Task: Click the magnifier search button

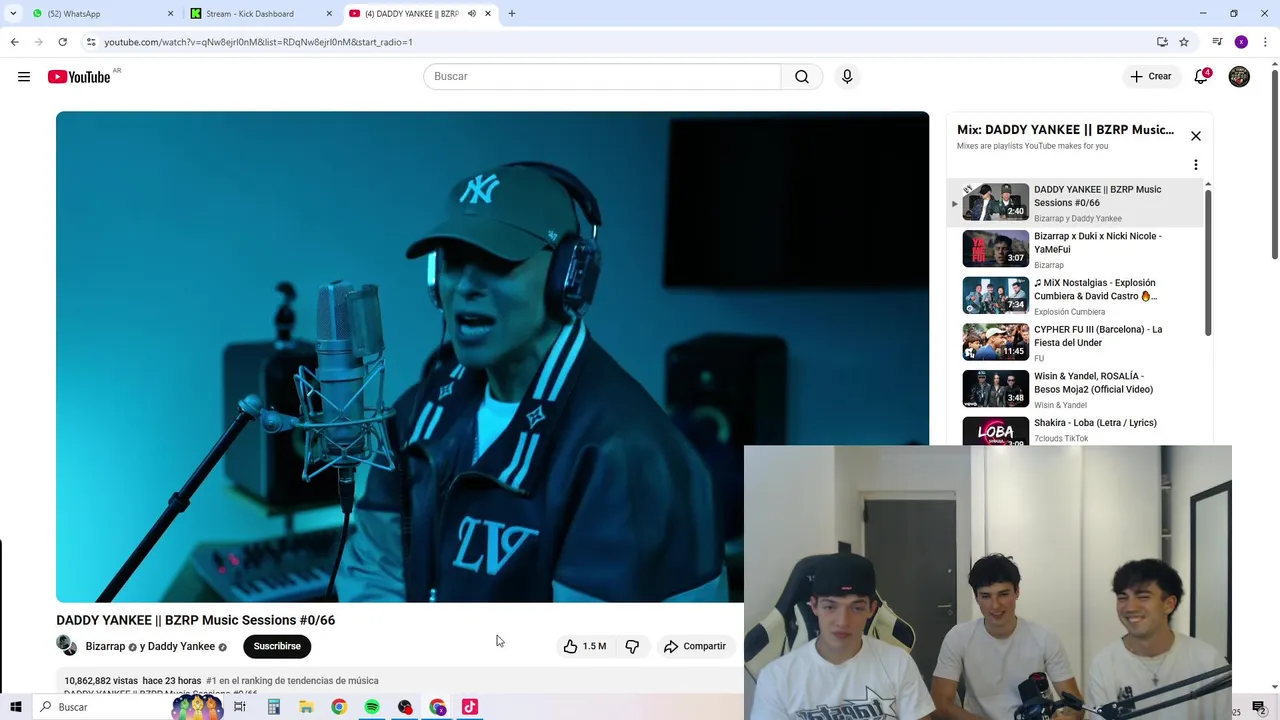Action: [x=802, y=77]
